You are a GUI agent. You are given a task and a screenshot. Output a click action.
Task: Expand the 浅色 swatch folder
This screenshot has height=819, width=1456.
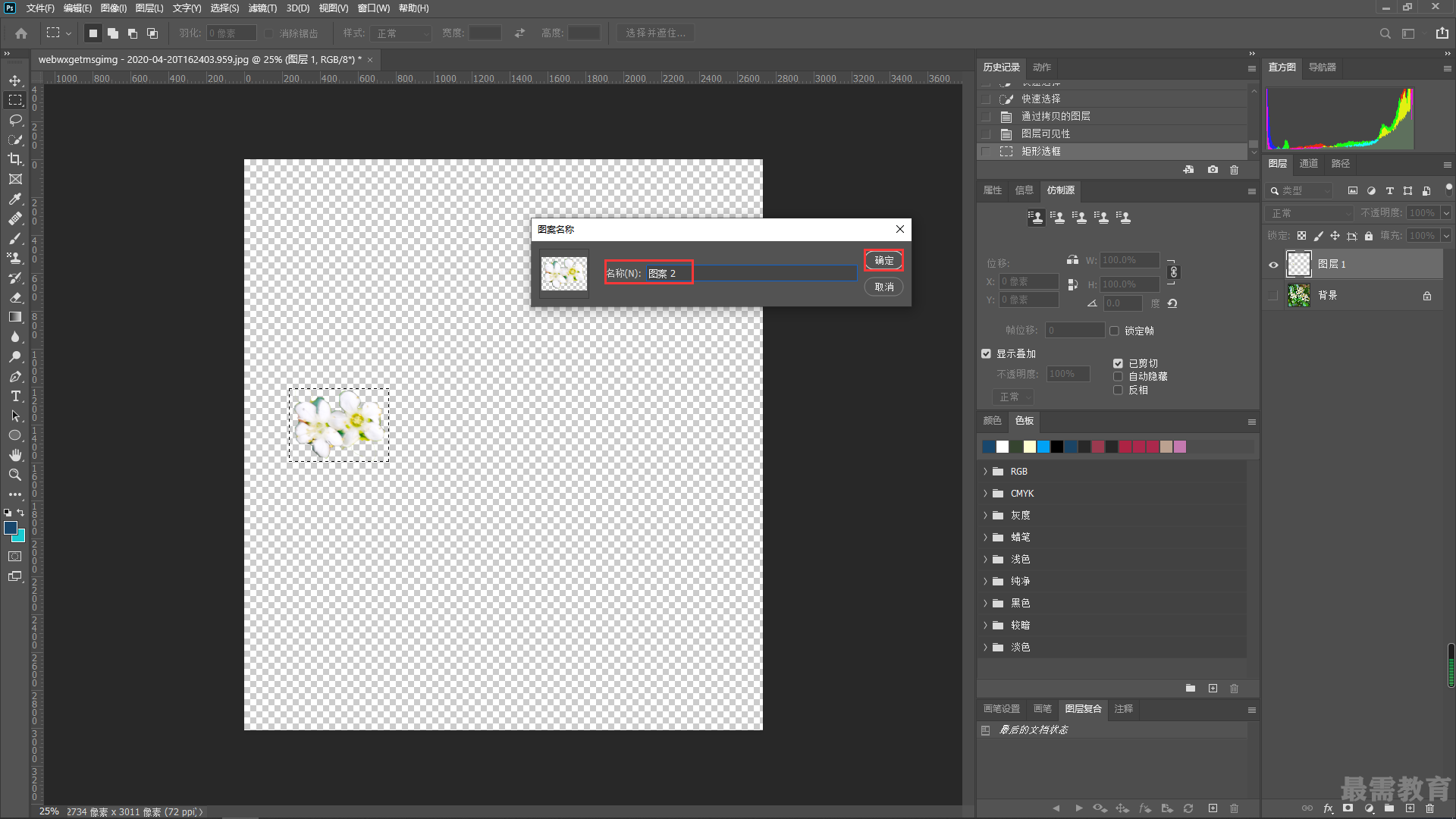pos(985,559)
